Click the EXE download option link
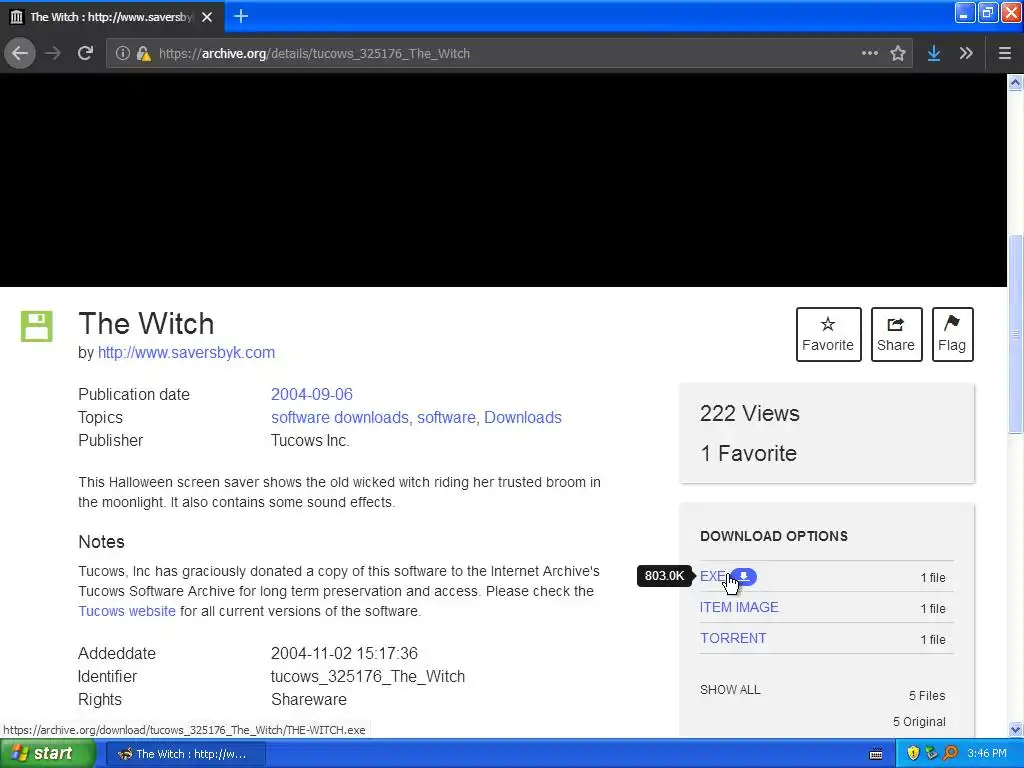The image size is (1024, 768). point(712,577)
